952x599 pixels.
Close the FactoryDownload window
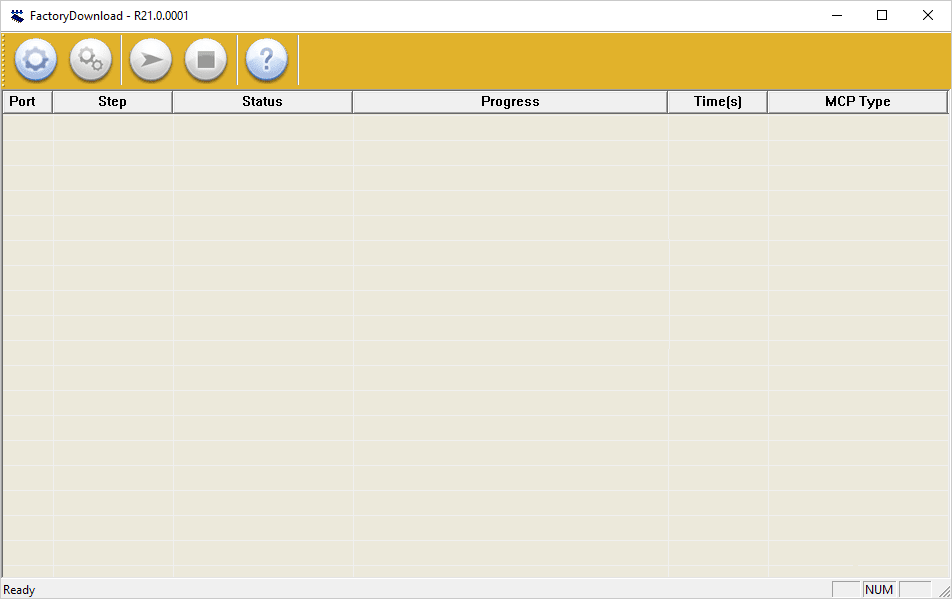928,16
